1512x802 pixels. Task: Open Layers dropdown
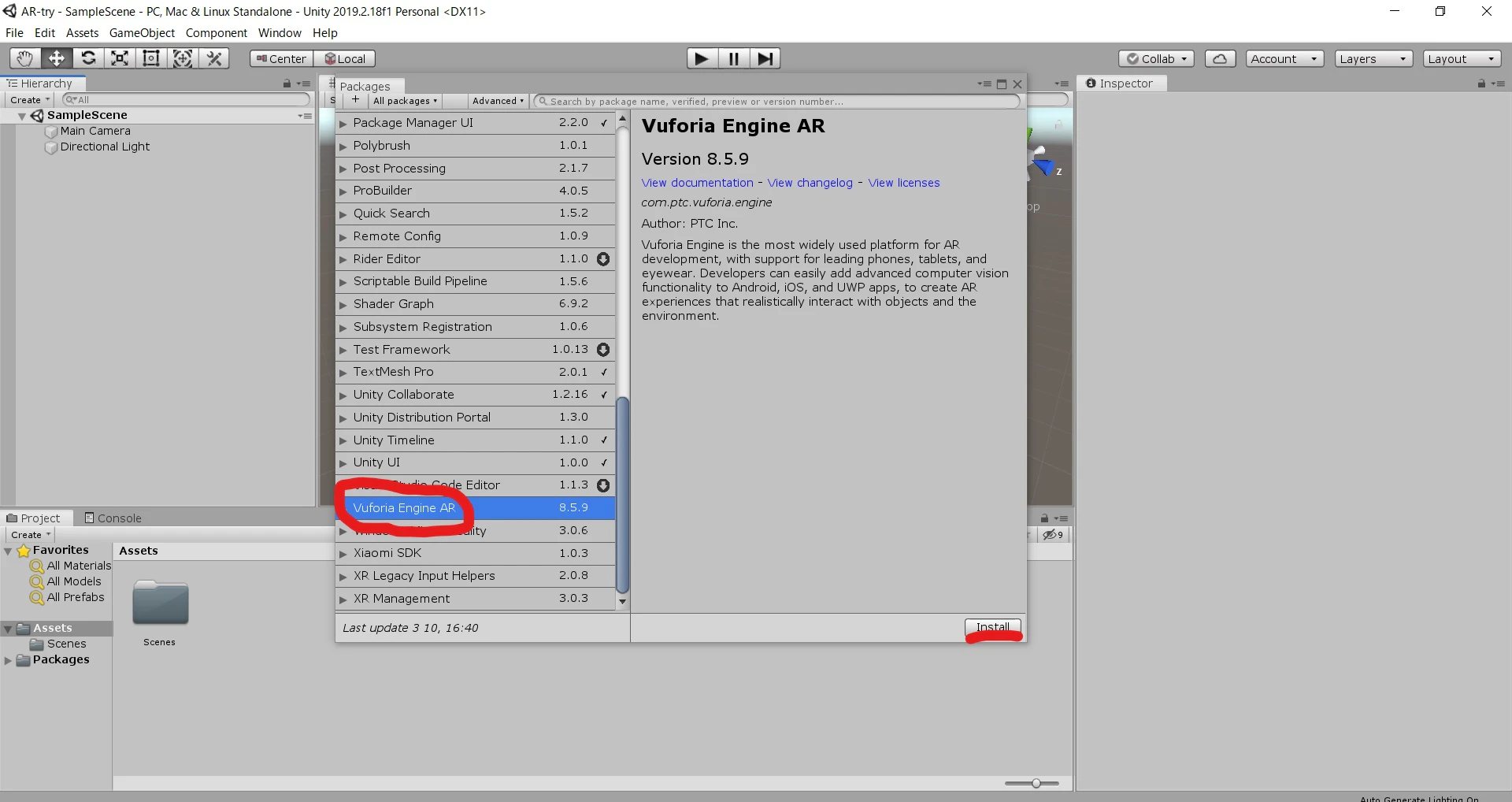click(x=1373, y=59)
